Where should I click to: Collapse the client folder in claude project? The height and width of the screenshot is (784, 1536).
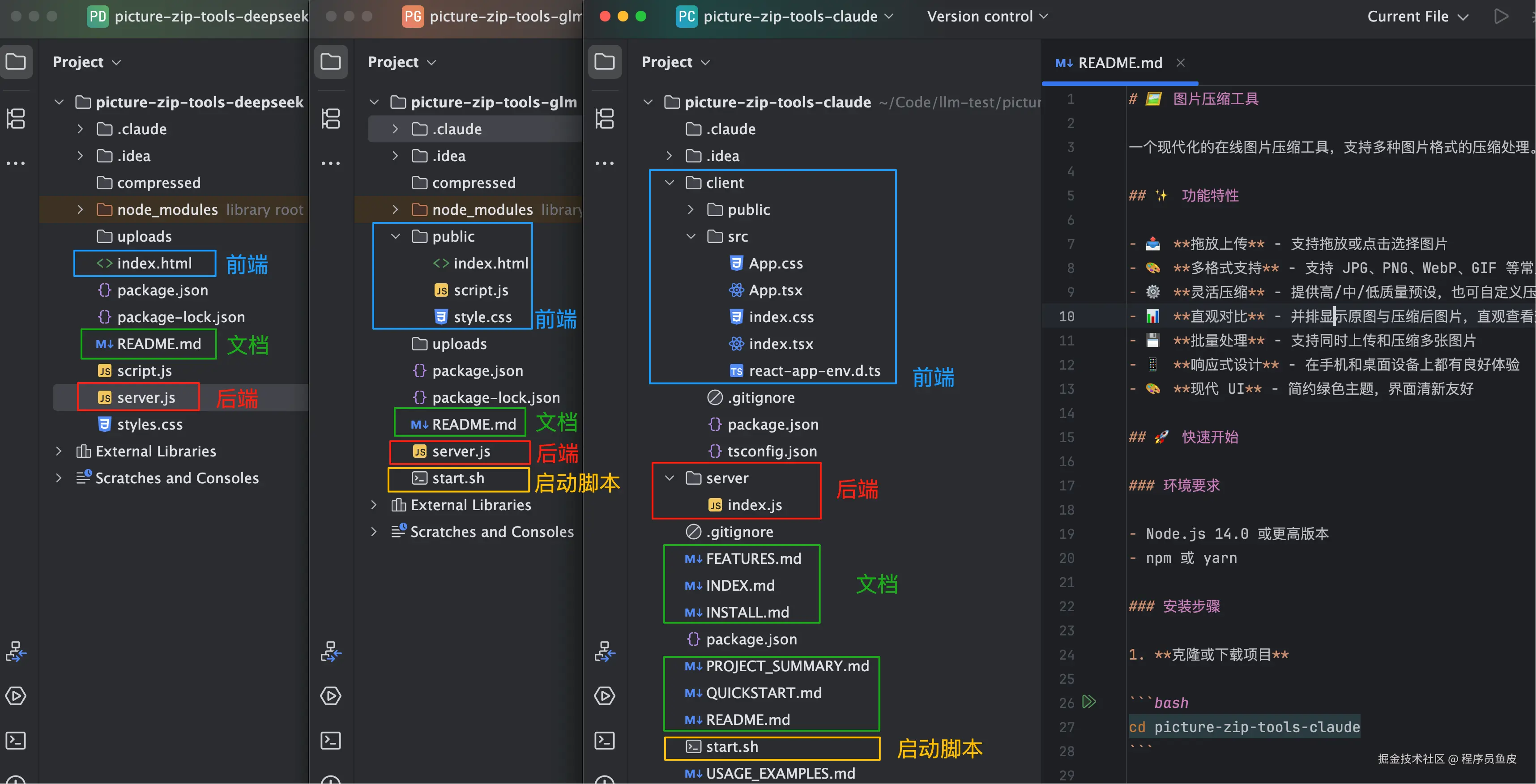tap(670, 183)
